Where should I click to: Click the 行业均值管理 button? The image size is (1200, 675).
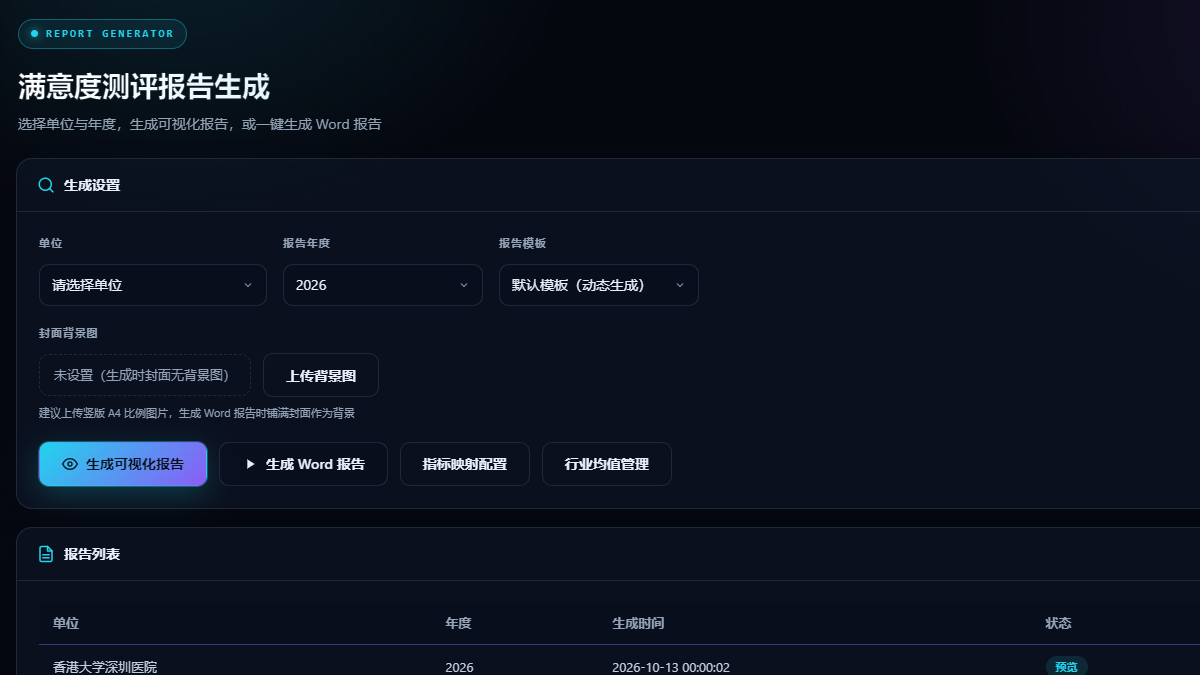tap(607, 464)
